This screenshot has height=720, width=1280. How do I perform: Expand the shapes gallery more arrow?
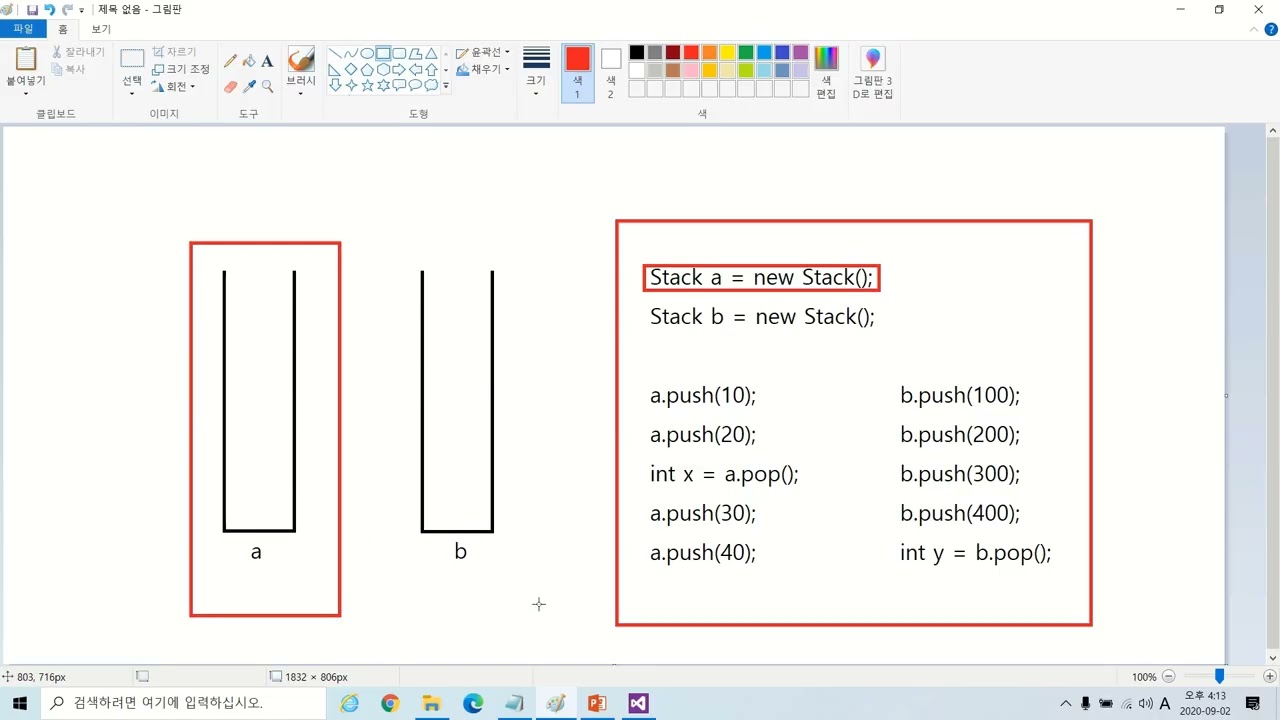tap(446, 86)
